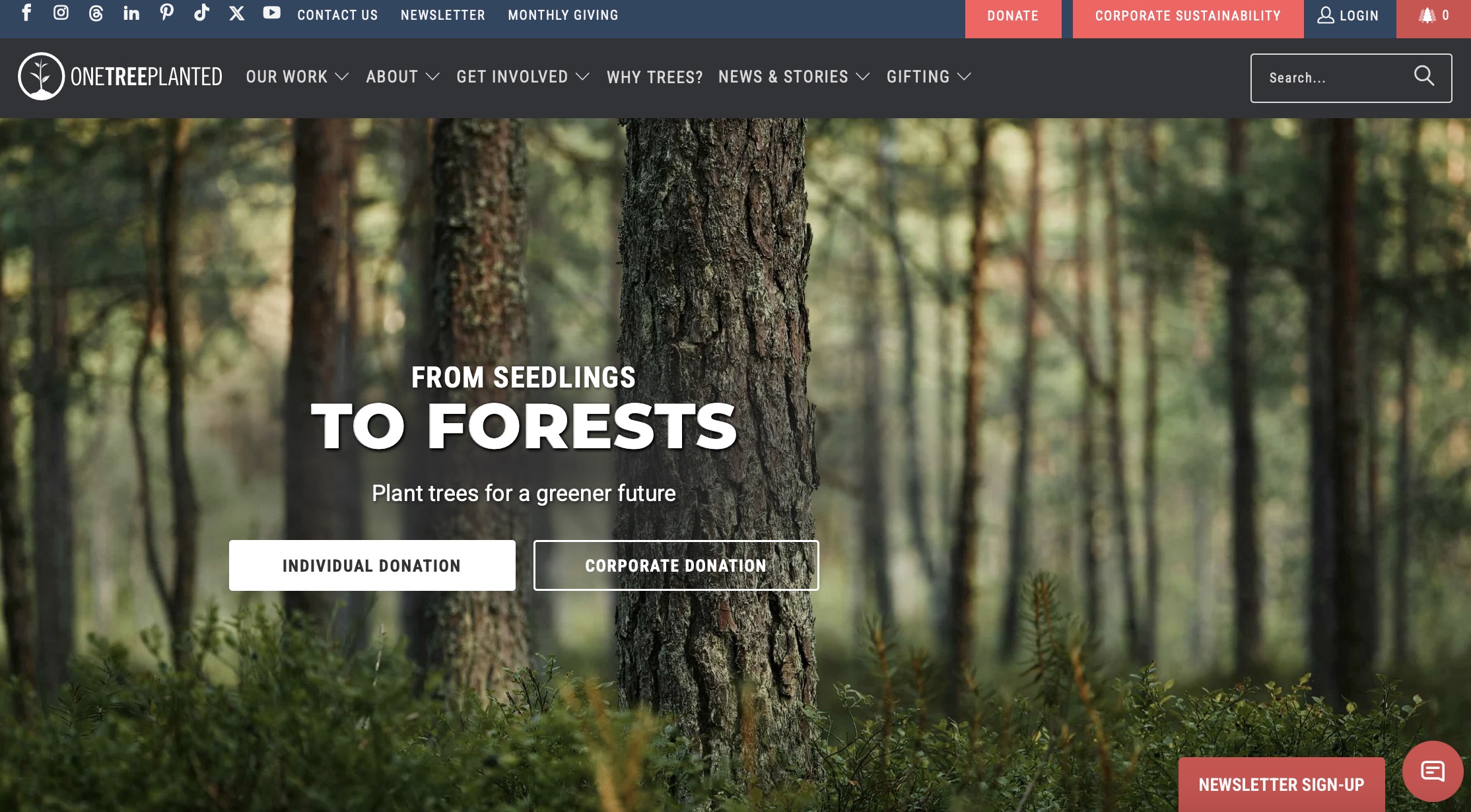
Task: Open the chat widget bubble
Action: (1433, 771)
